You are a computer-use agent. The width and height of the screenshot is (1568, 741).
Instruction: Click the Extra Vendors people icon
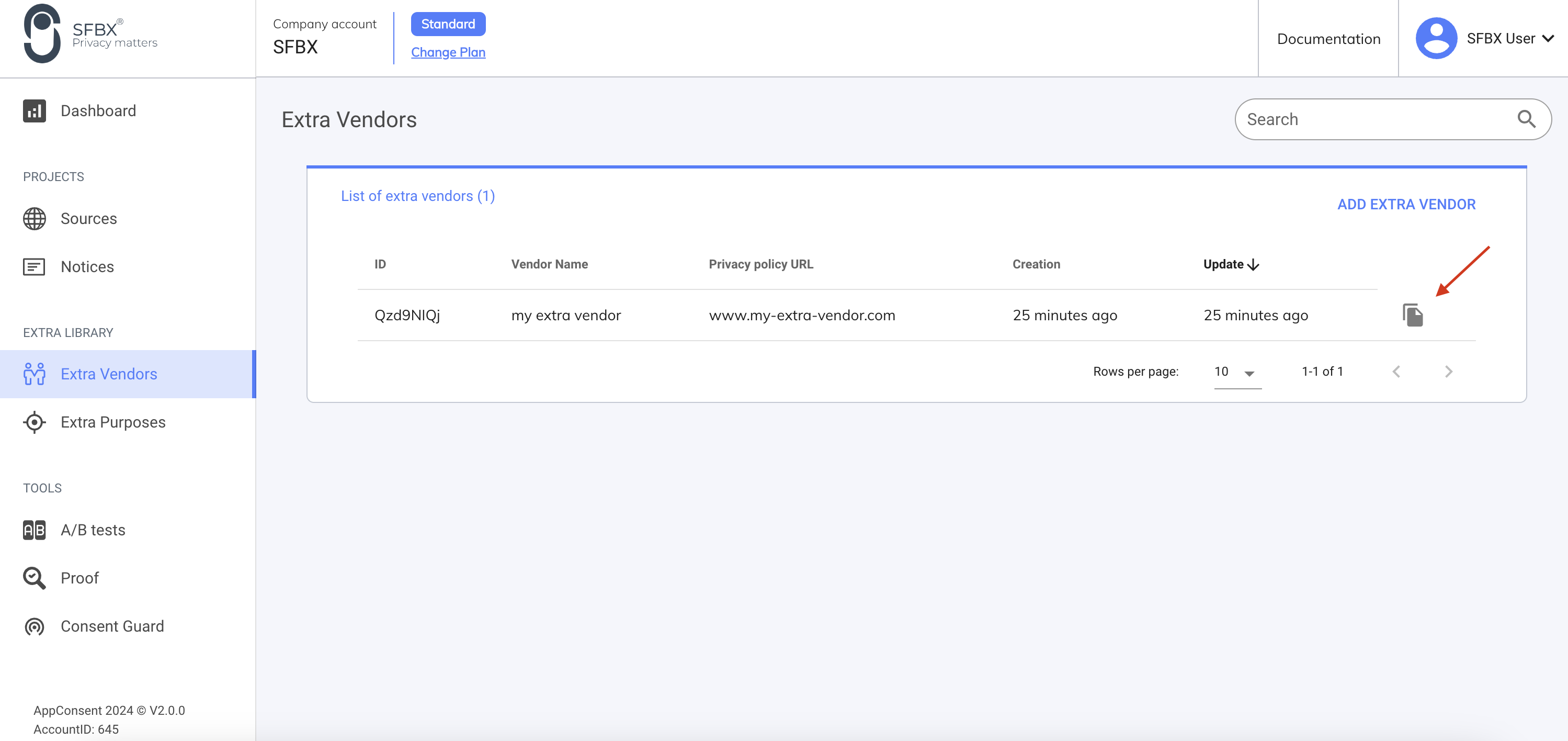pyautogui.click(x=34, y=374)
